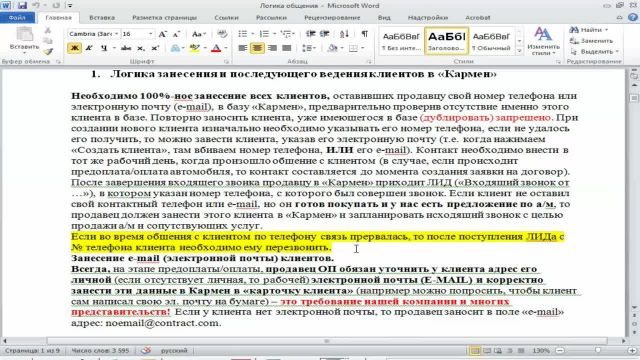Open the borders dropdown
Screen dimensions: 640x360
(x=362, y=48)
